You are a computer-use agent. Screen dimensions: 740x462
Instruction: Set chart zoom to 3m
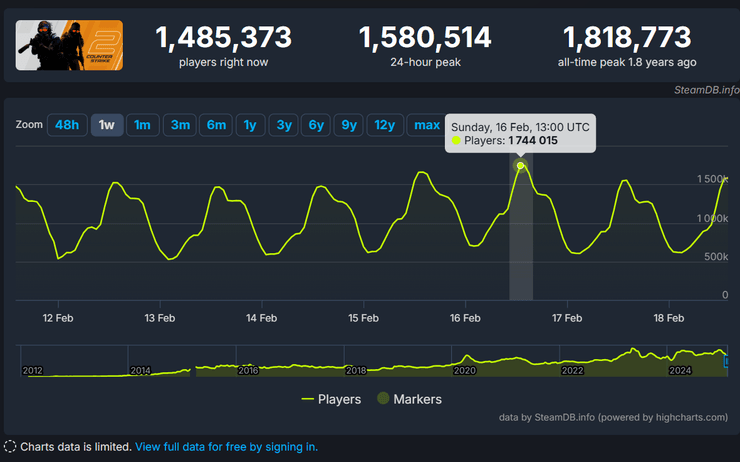[180, 125]
